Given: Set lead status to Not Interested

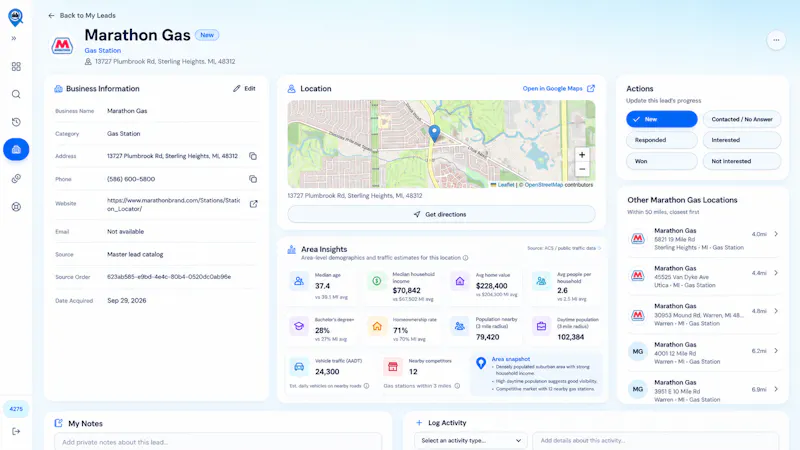Looking at the screenshot, I should pos(742,161).
